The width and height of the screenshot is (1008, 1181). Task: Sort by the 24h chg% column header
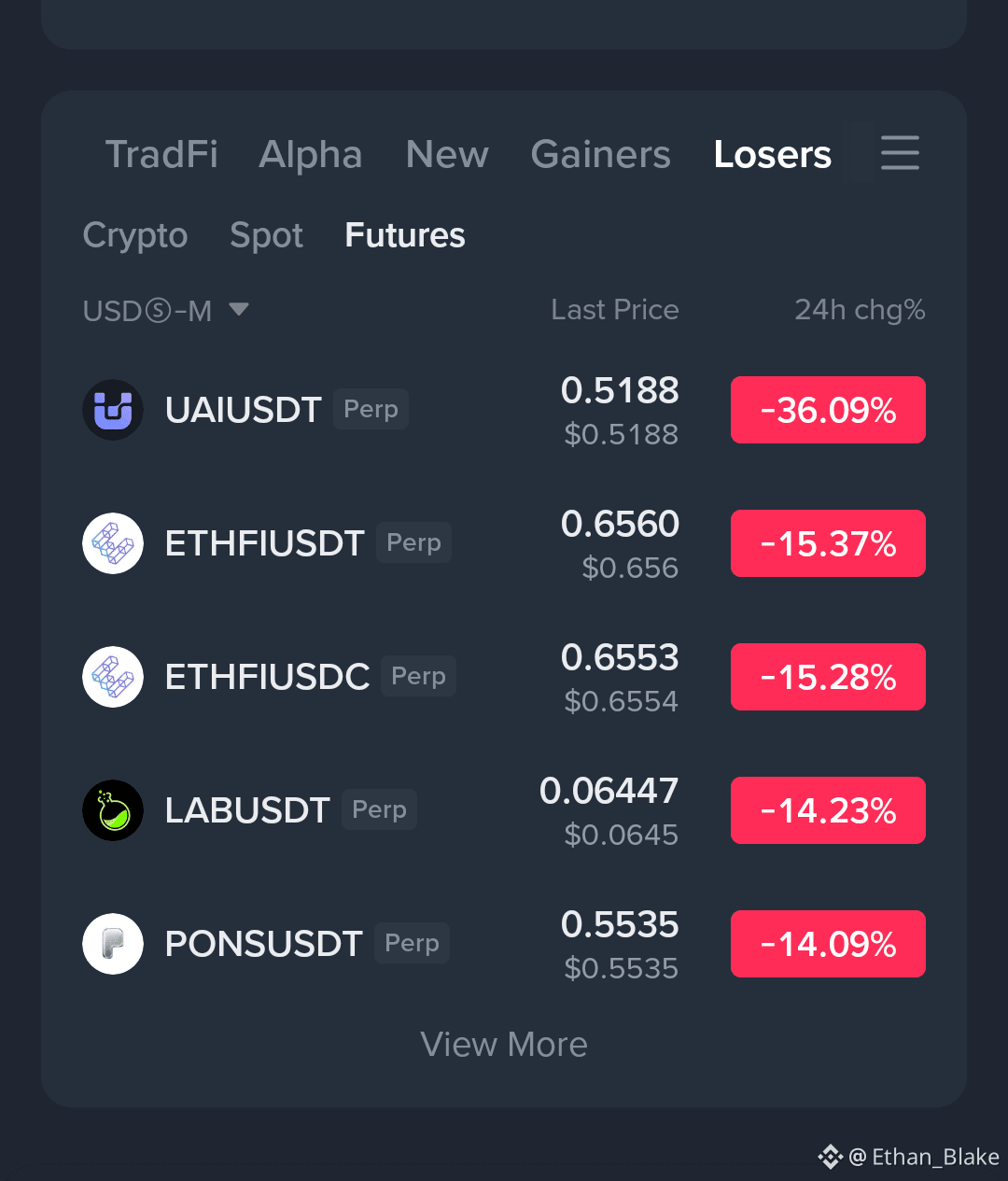coord(860,310)
